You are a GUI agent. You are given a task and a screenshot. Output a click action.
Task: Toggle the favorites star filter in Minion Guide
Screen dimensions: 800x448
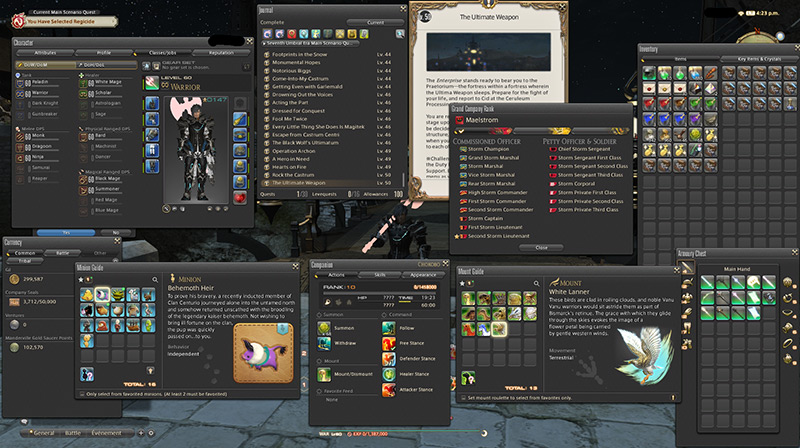pos(81,280)
